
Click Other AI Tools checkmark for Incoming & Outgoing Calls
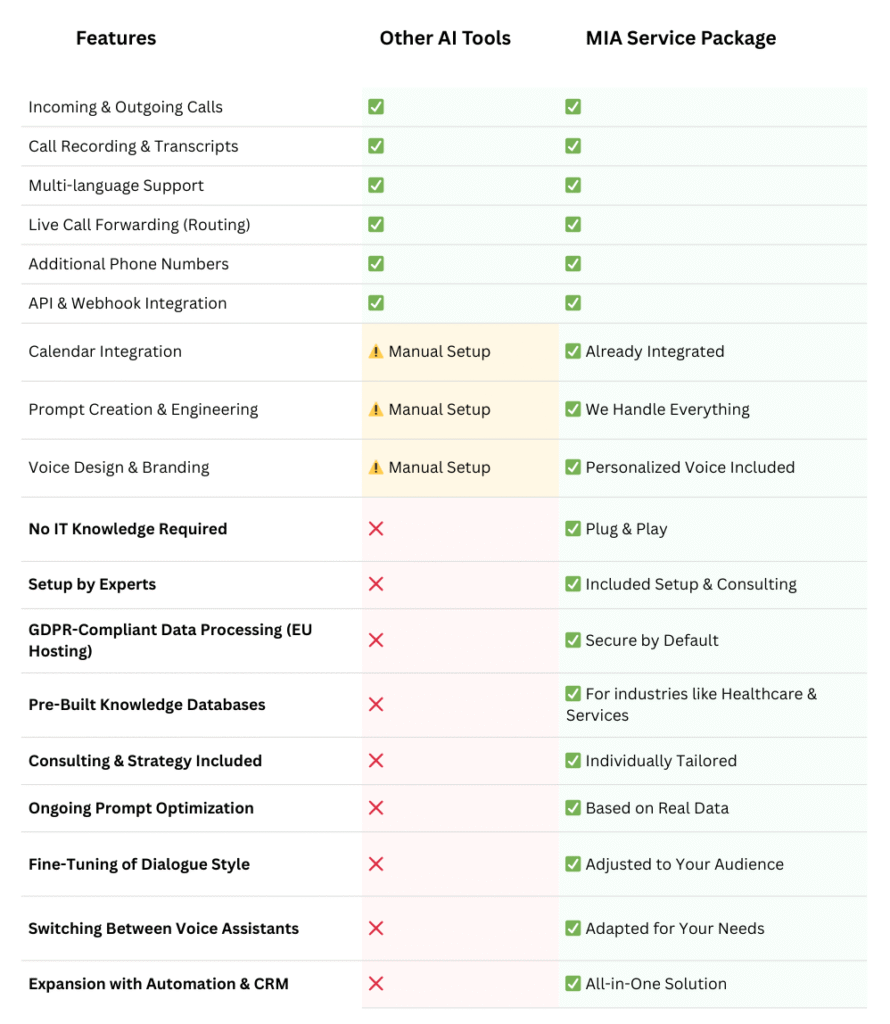376,107
